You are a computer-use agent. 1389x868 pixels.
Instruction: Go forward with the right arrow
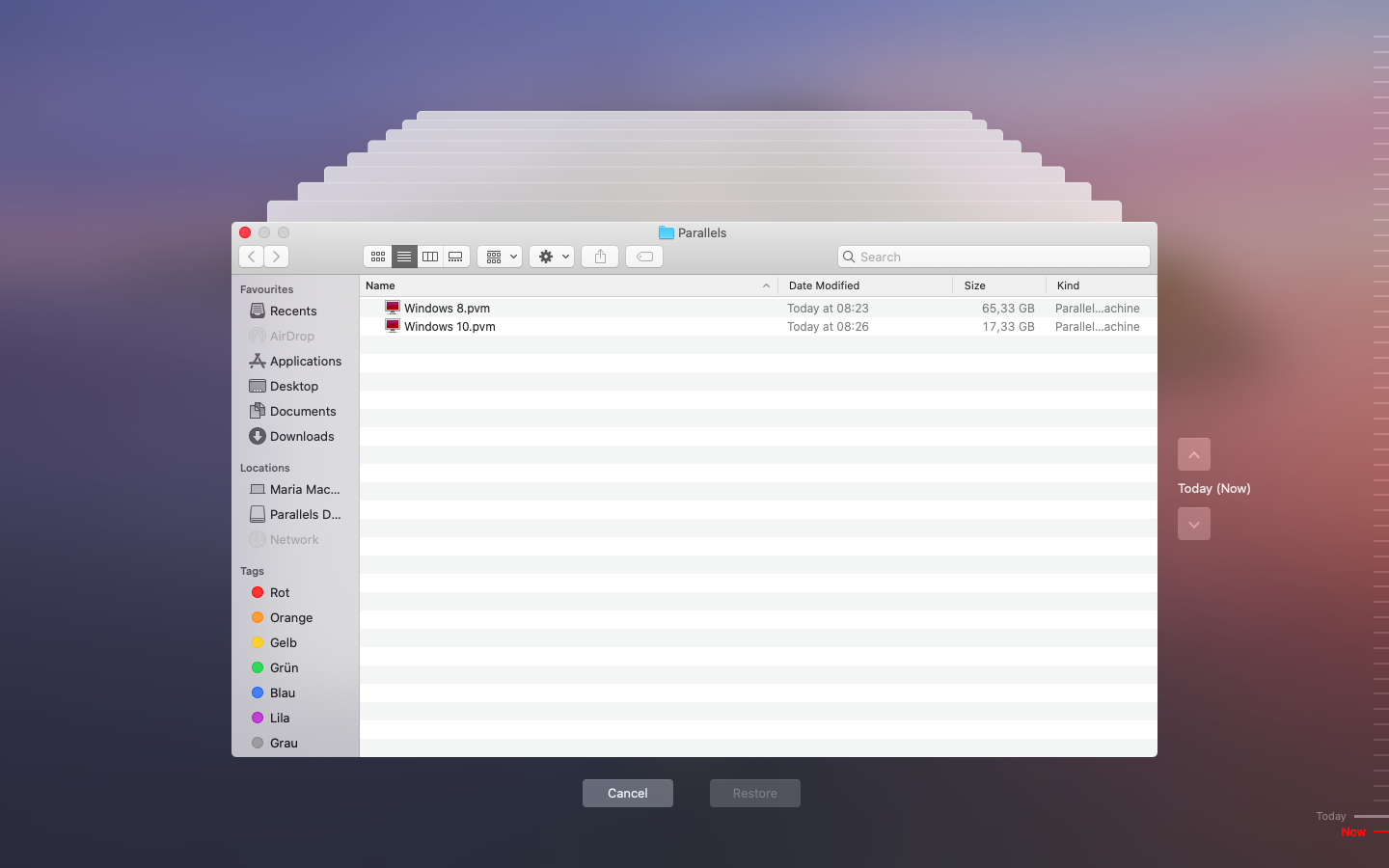pyautogui.click(x=276, y=257)
